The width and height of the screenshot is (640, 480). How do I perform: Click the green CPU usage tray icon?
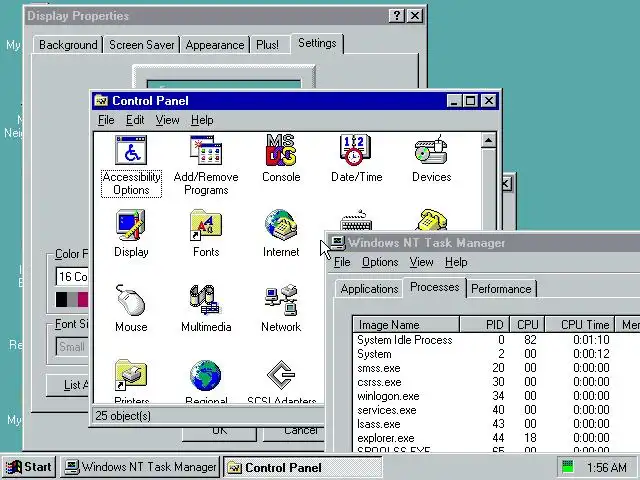coord(567,467)
